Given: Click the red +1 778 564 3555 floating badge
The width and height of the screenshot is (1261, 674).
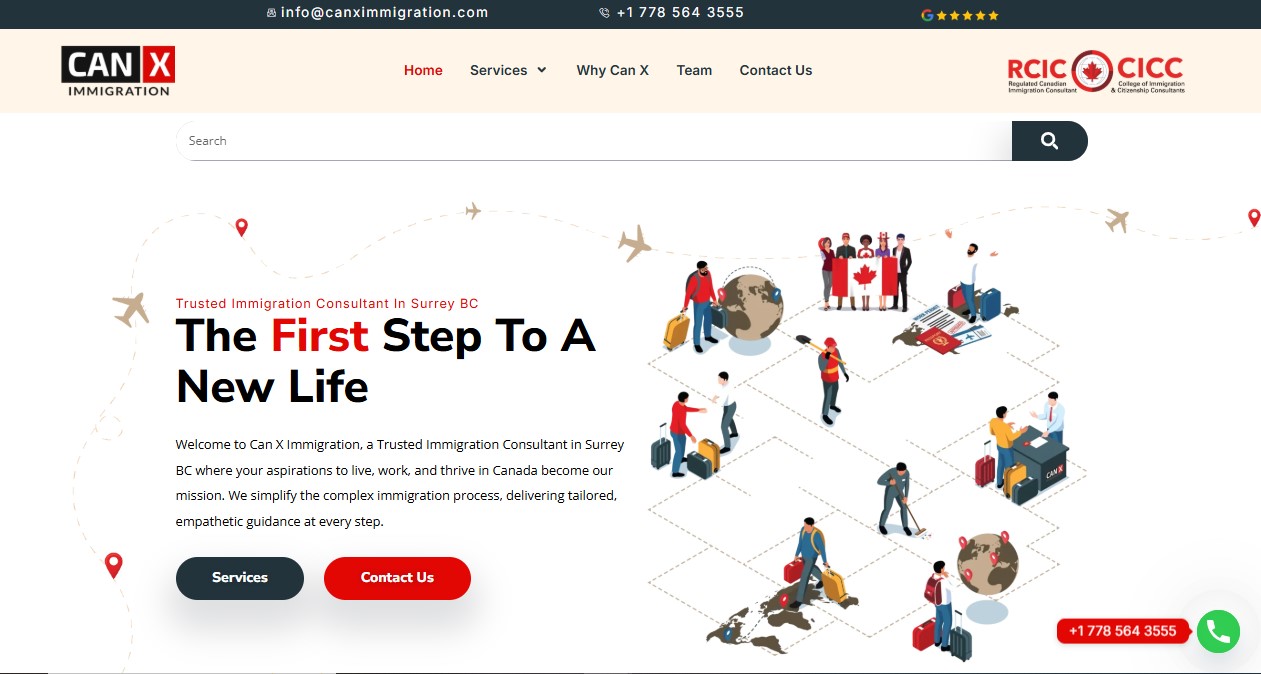Looking at the screenshot, I should pyautogui.click(x=1122, y=631).
